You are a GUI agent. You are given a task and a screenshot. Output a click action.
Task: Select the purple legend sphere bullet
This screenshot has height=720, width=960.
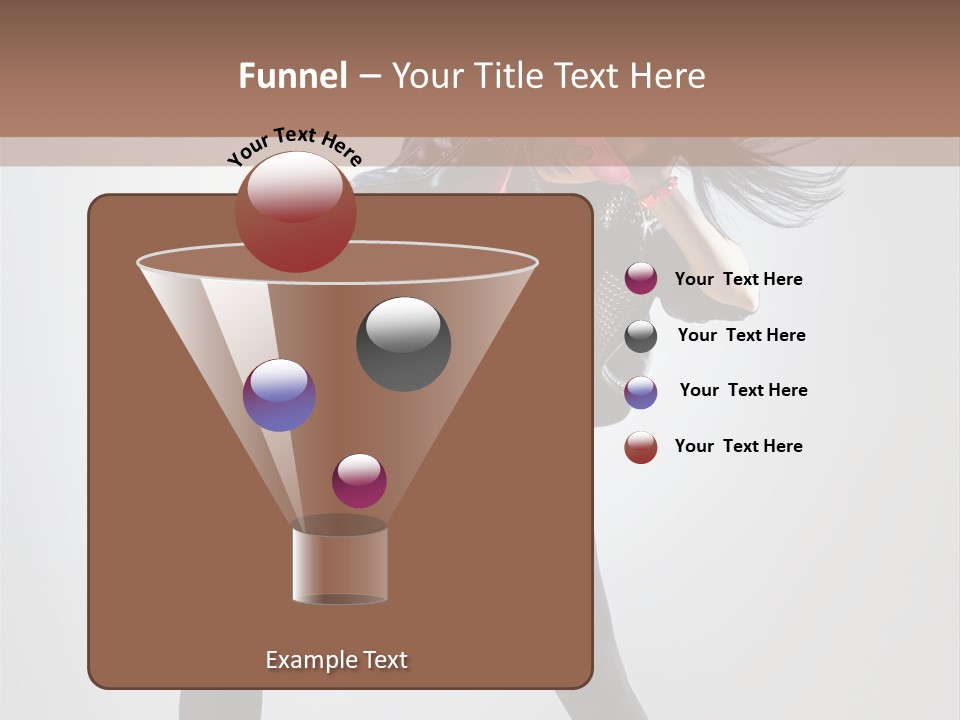(641, 392)
